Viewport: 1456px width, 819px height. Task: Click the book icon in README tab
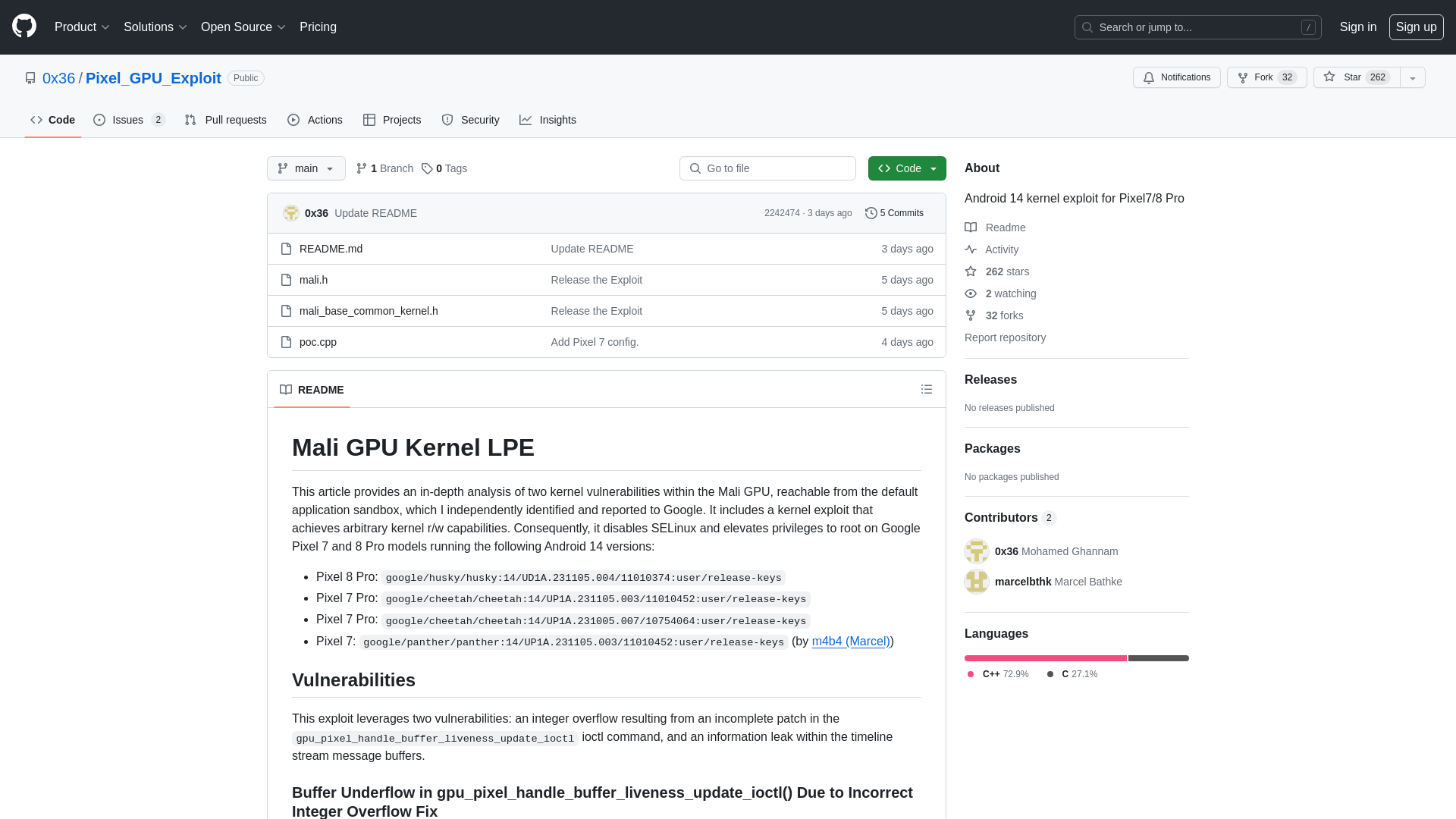(286, 390)
